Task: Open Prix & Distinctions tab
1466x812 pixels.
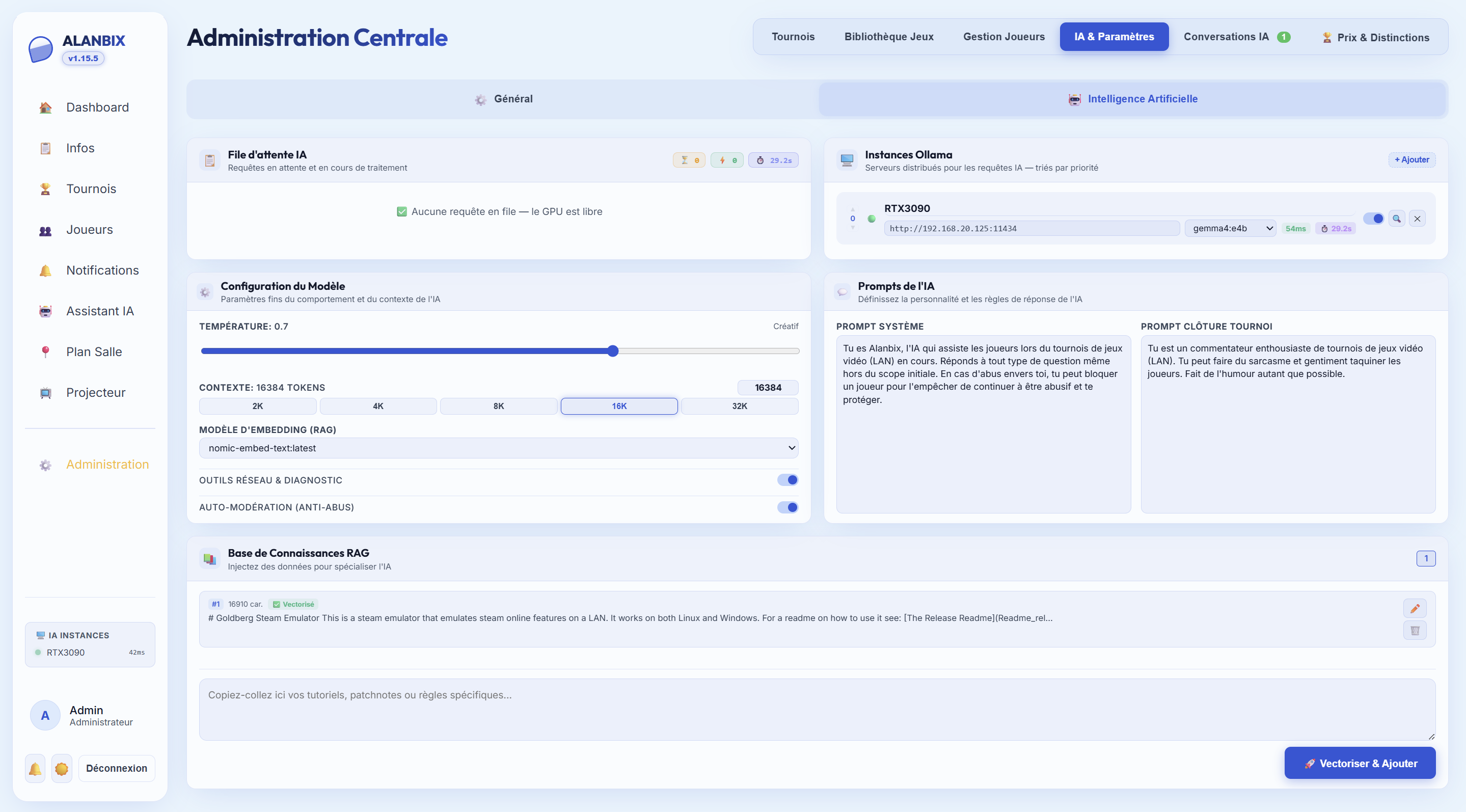Action: [1375, 38]
